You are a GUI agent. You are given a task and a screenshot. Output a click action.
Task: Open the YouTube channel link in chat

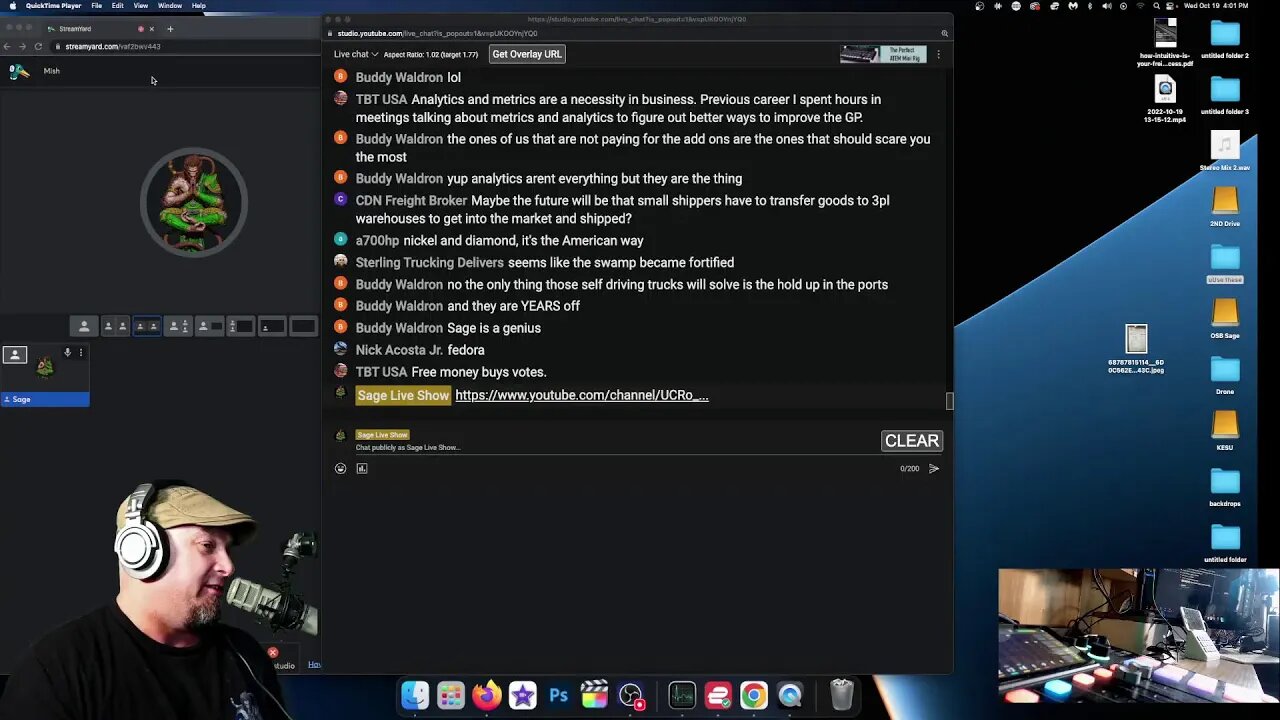582,395
